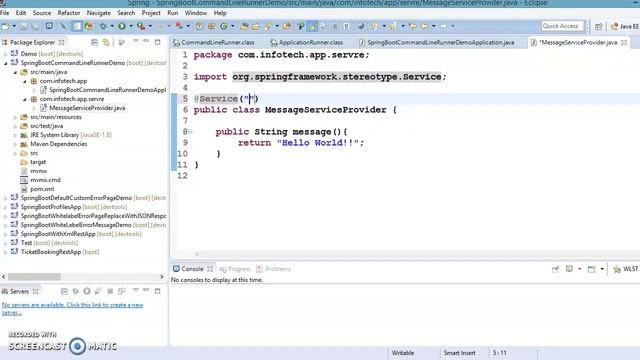The image size is (640, 360).
Task: Switch to the Problems view tab
Action: (273, 269)
